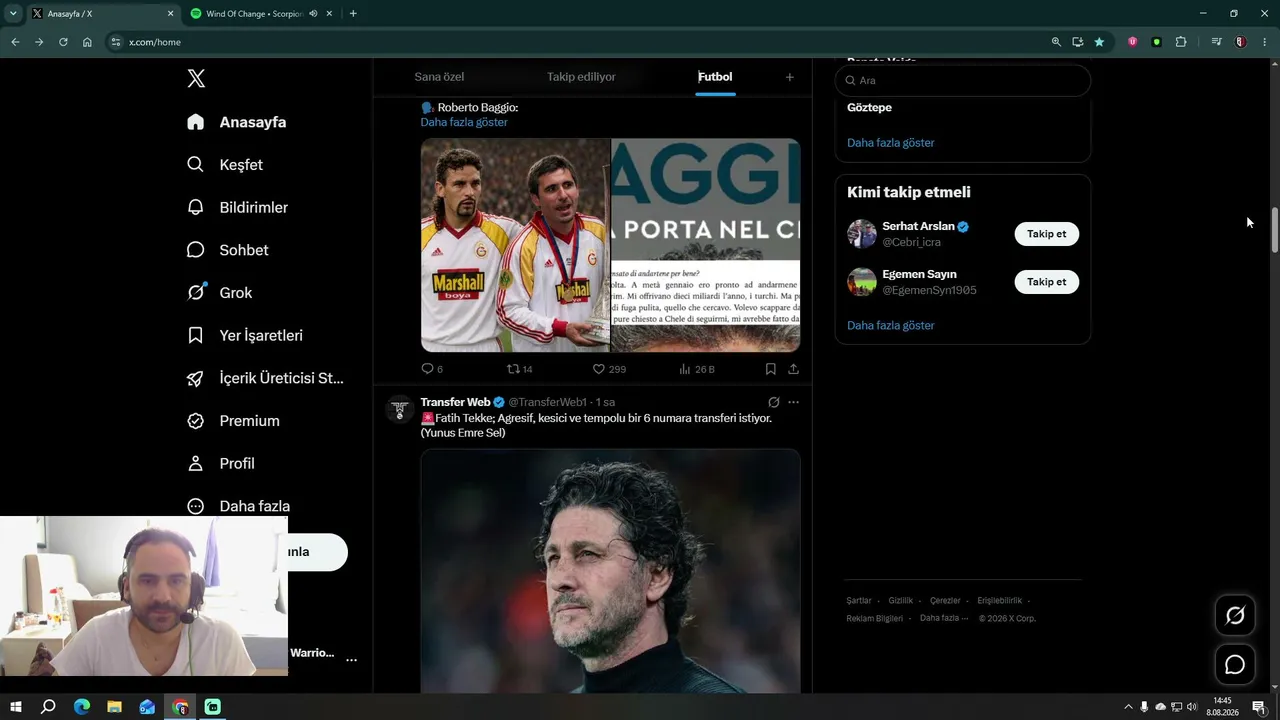Open the floating Grok button
Image resolution: width=1280 pixels, height=720 pixels.
click(1235, 616)
